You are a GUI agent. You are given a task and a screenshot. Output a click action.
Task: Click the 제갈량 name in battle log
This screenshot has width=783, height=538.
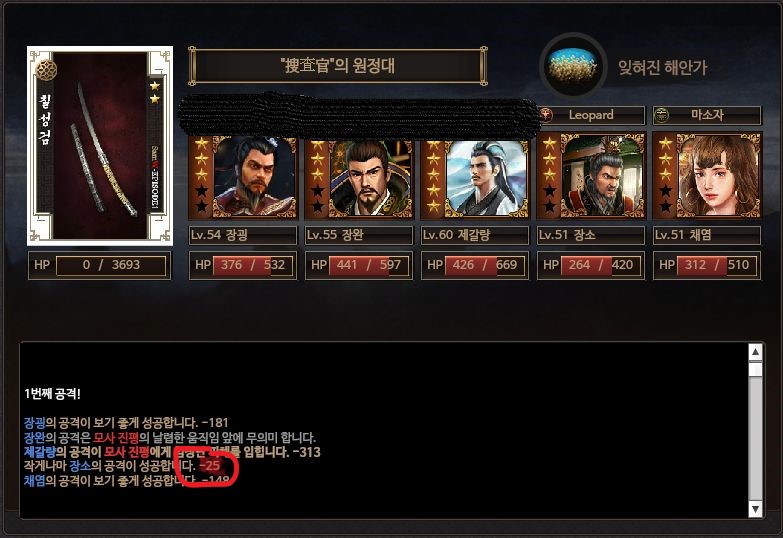coord(39,452)
